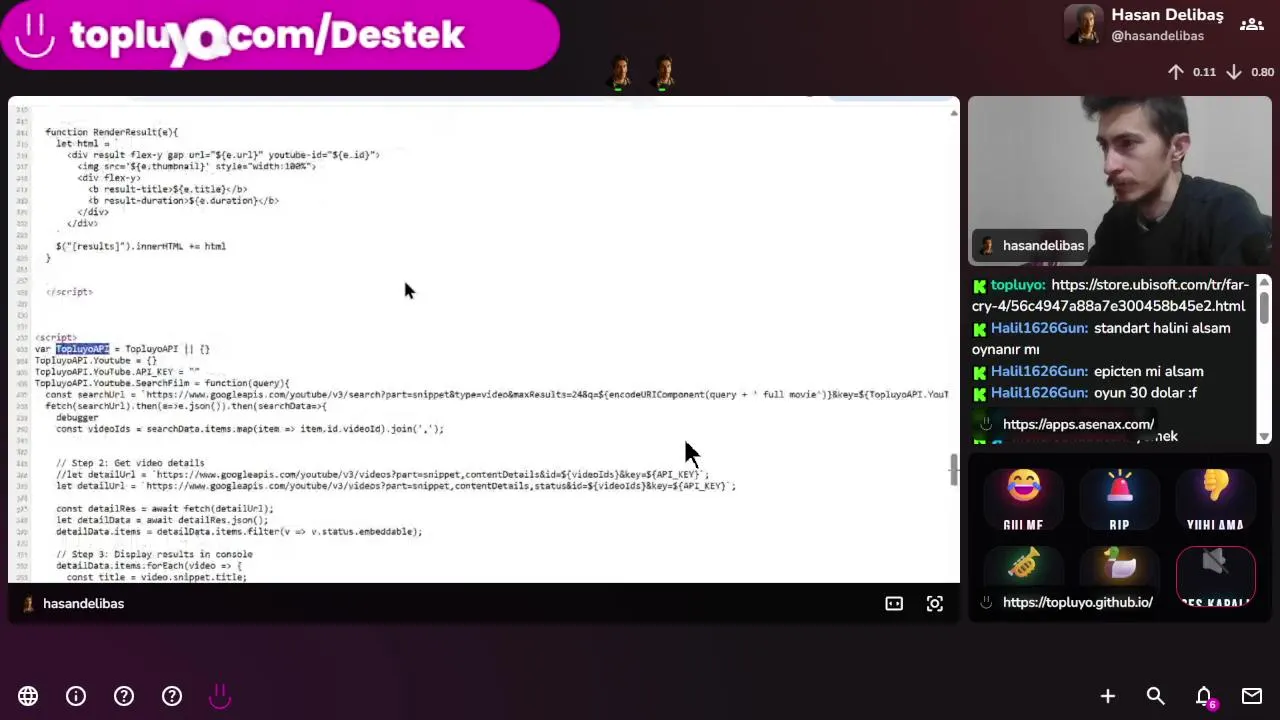Click the hasandelibas name tag on the webcam
Image resolution: width=1280 pixels, height=720 pixels.
[1032, 245]
